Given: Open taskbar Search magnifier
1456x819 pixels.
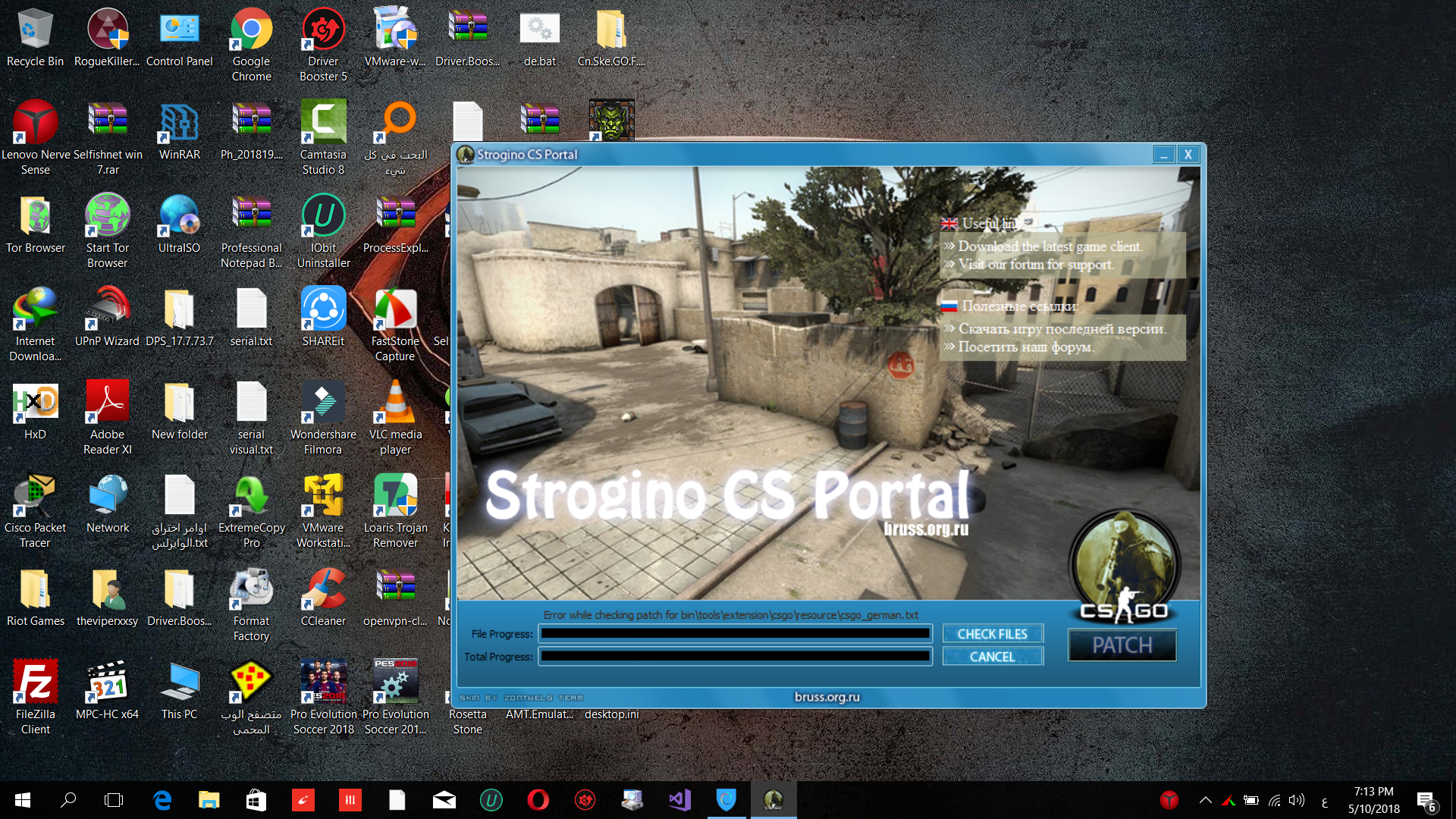Looking at the screenshot, I should pyautogui.click(x=68, y=800).
